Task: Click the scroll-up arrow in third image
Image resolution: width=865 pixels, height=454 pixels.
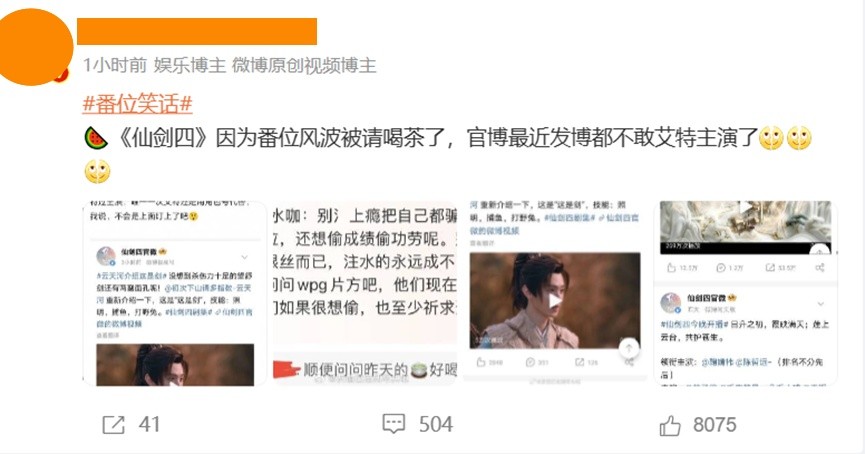Action: pyautogui.click(x=628, y=348)
